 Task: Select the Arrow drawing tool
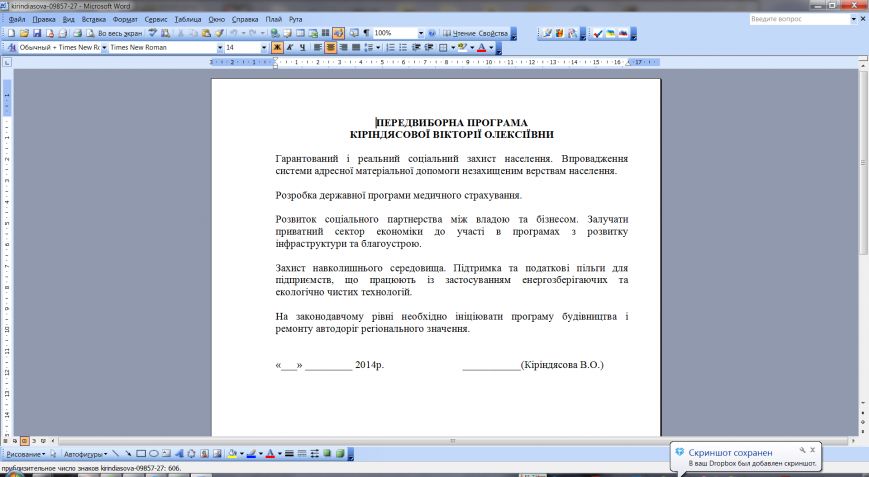coord(128,453)
